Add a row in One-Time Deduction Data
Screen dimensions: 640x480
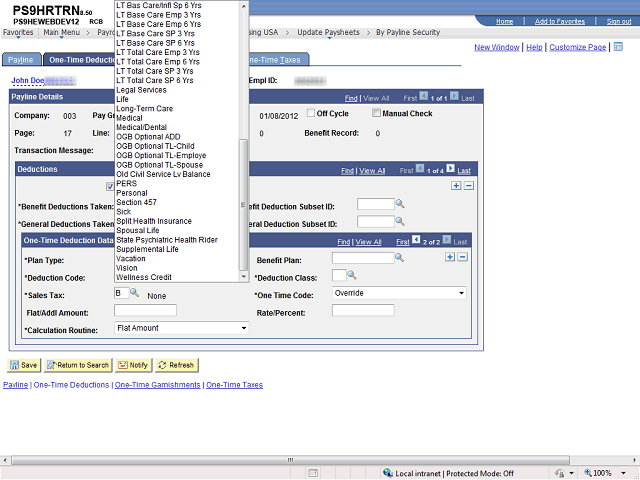click(450, 257)
